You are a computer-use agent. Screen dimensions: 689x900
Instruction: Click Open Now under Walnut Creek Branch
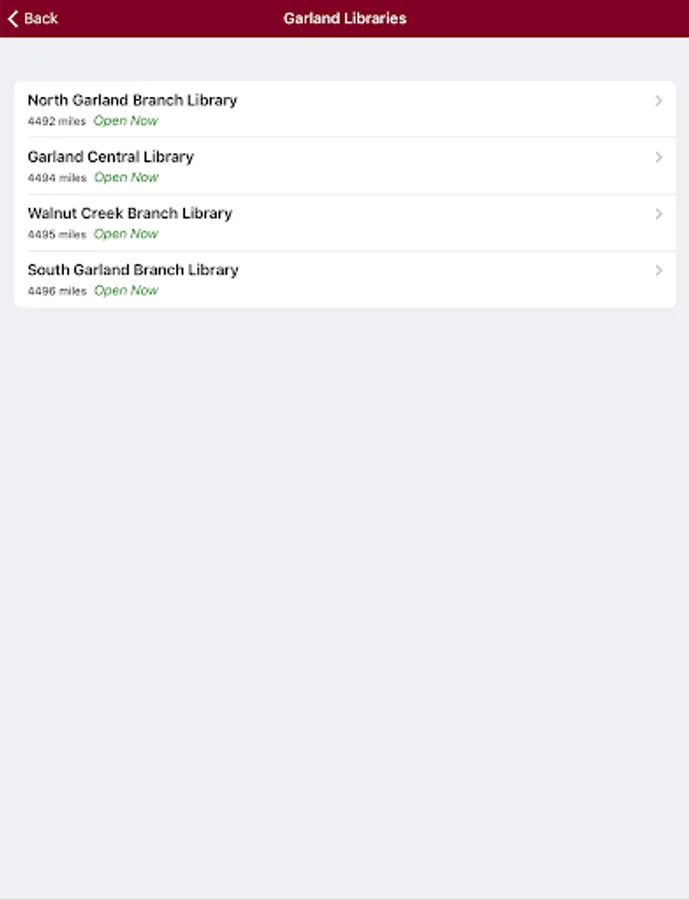[126, 234]
